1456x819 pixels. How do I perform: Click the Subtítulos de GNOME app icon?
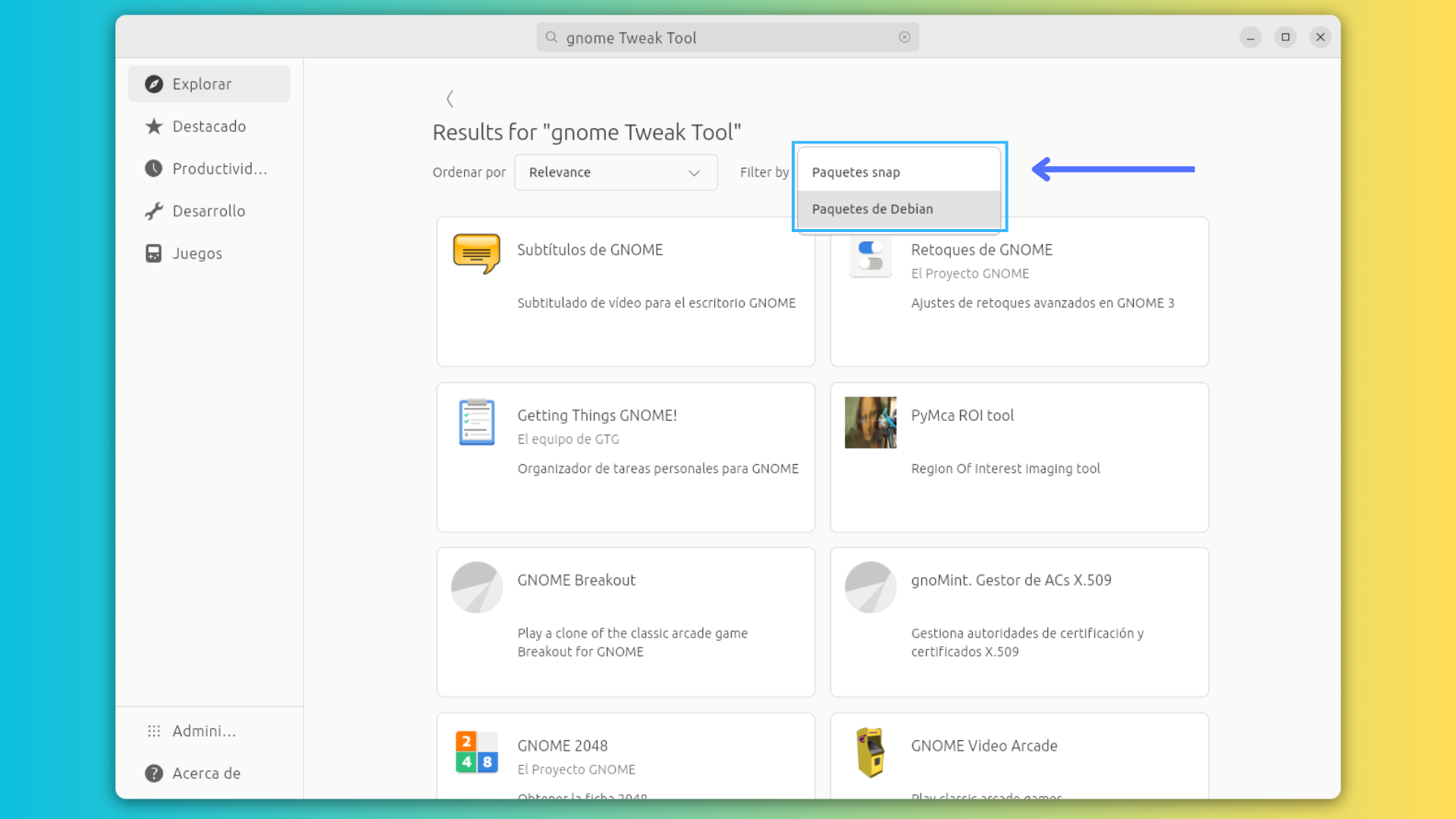[475, 254]
